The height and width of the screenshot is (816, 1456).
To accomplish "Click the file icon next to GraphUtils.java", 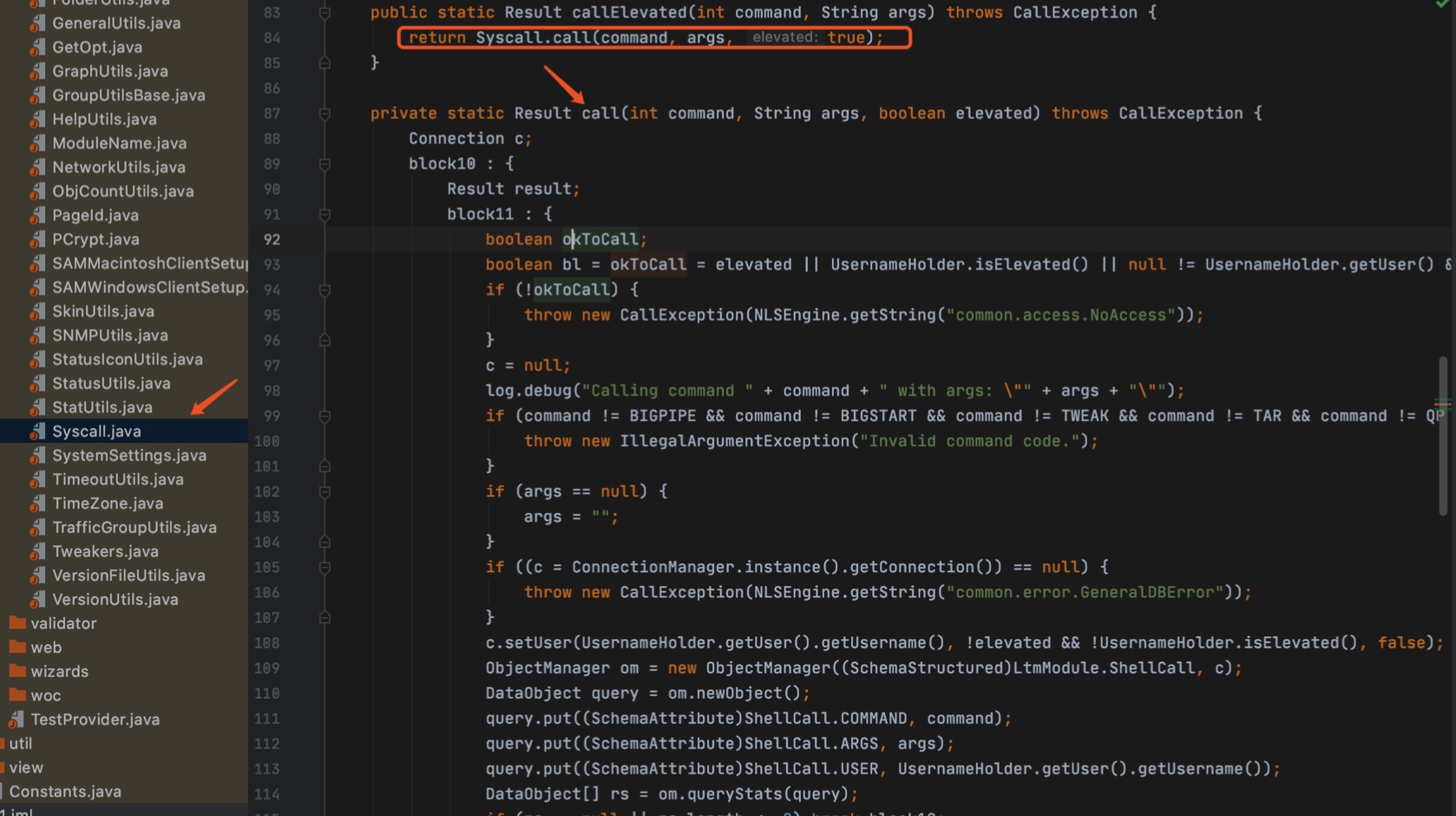I will click(36, 71).
